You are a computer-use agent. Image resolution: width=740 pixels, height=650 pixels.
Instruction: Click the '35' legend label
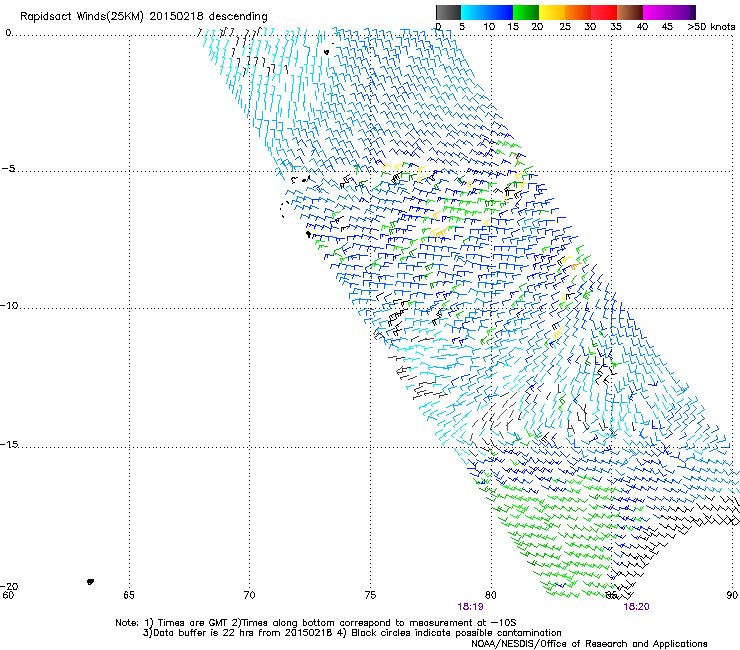coord(616,27)
